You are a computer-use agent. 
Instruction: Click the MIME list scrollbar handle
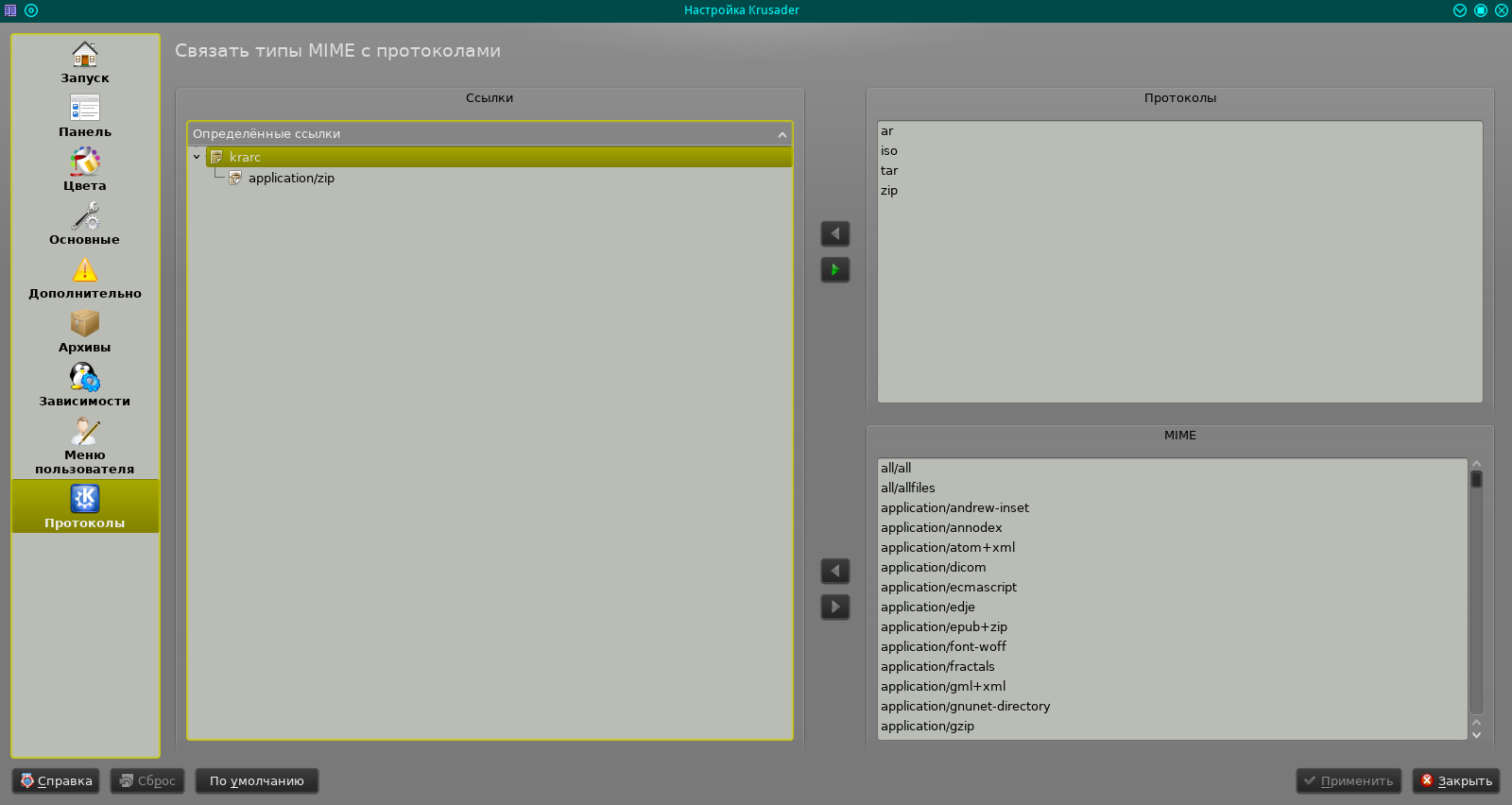coord(1476,480)
